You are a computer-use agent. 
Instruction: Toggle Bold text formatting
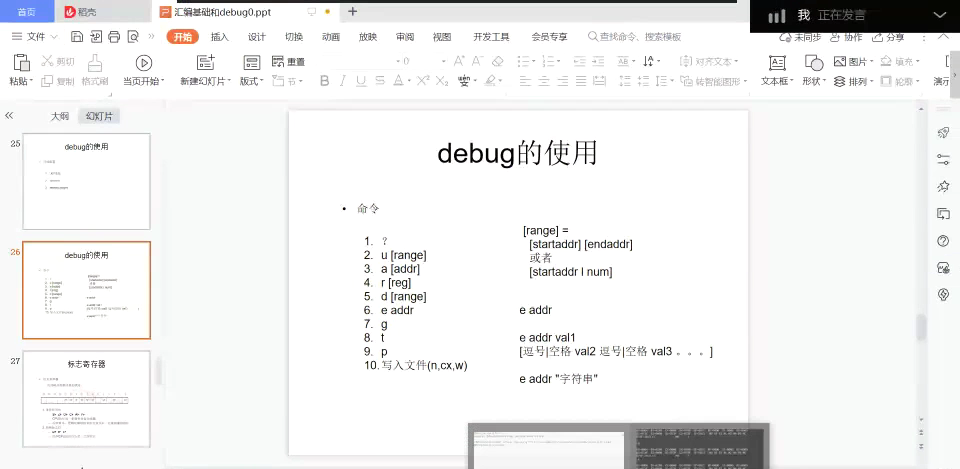[324, 81]
